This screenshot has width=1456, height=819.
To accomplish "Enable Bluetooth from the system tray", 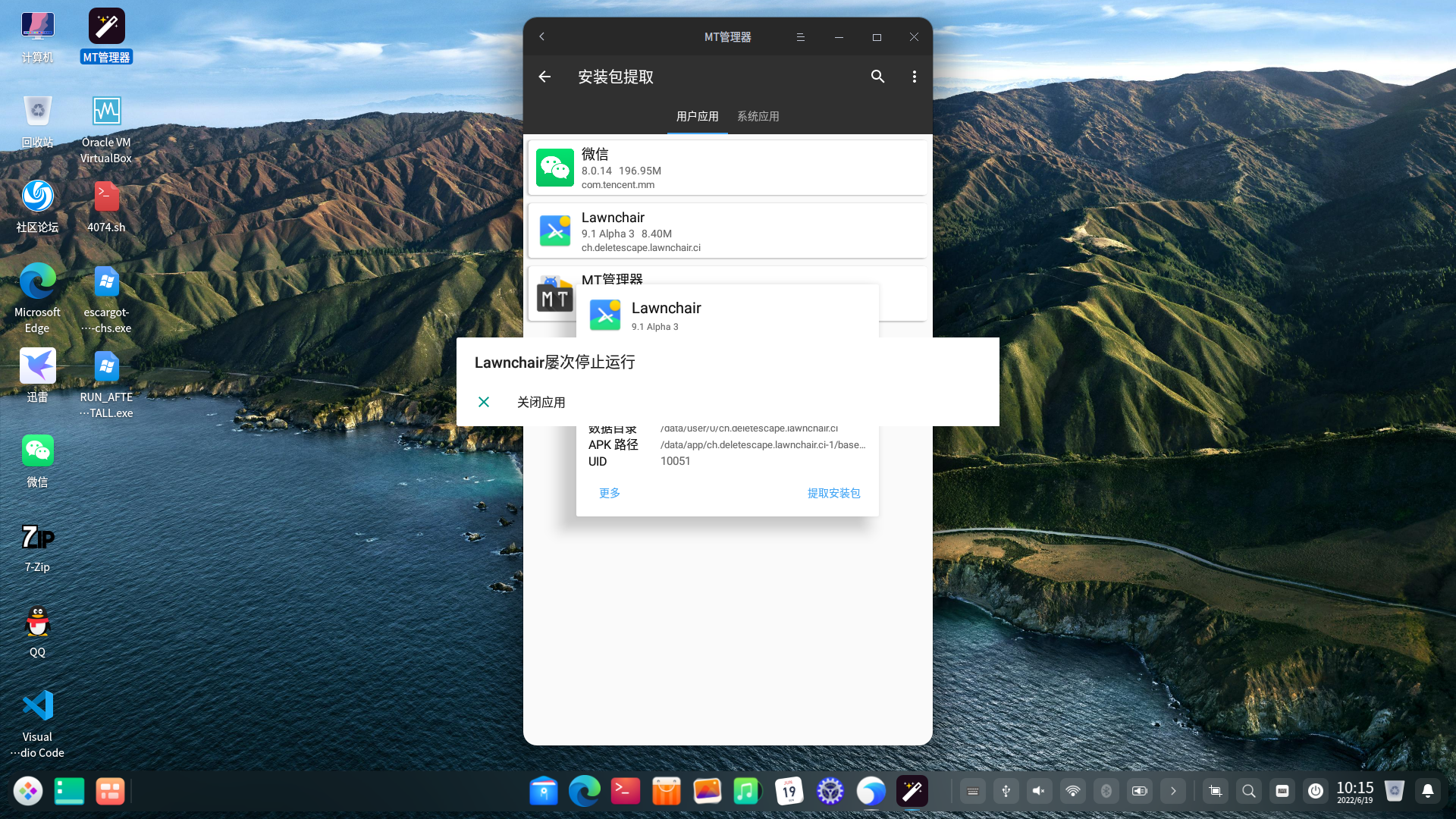I will [1106, 790].
